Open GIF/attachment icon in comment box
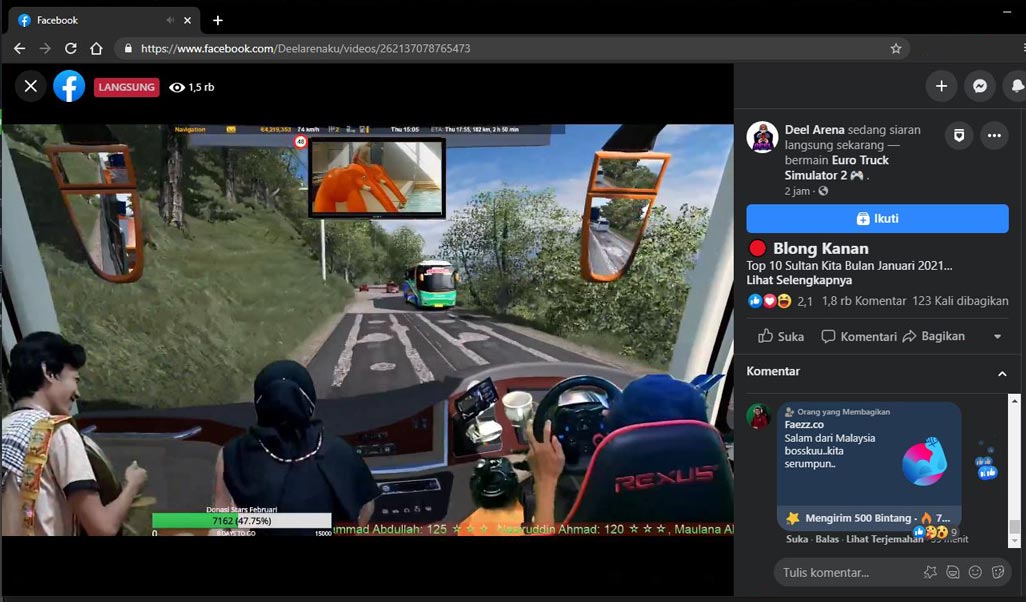The width and height of the screenshot is (1026, 602). (953, 573)
